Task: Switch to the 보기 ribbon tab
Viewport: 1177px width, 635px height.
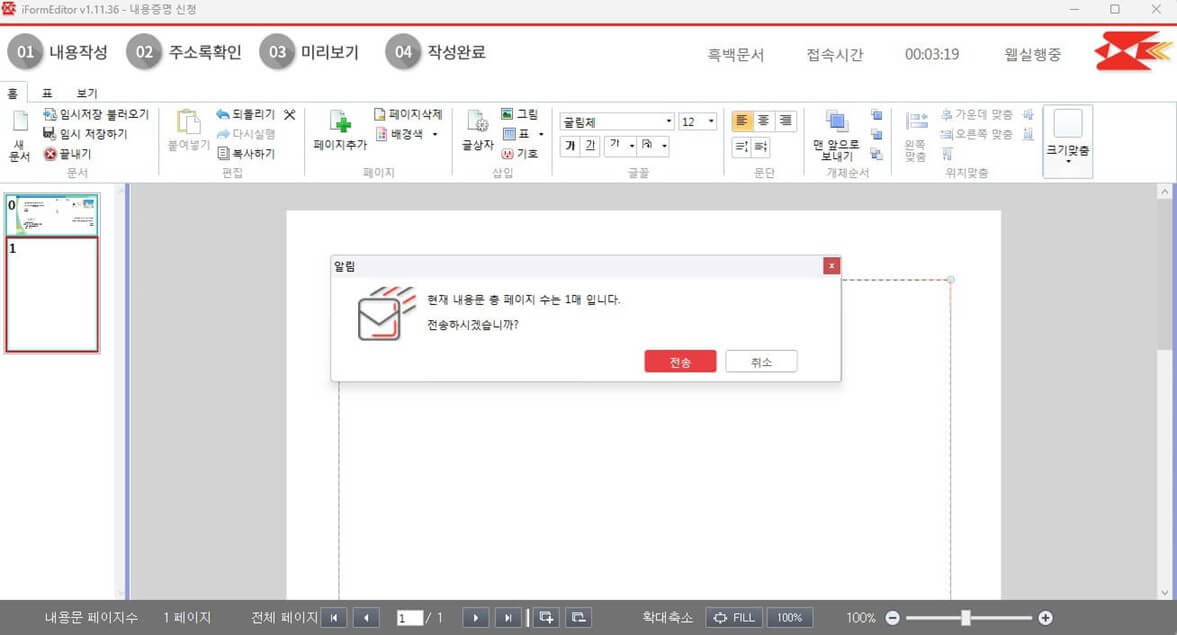Action: [x=87, y=93]
